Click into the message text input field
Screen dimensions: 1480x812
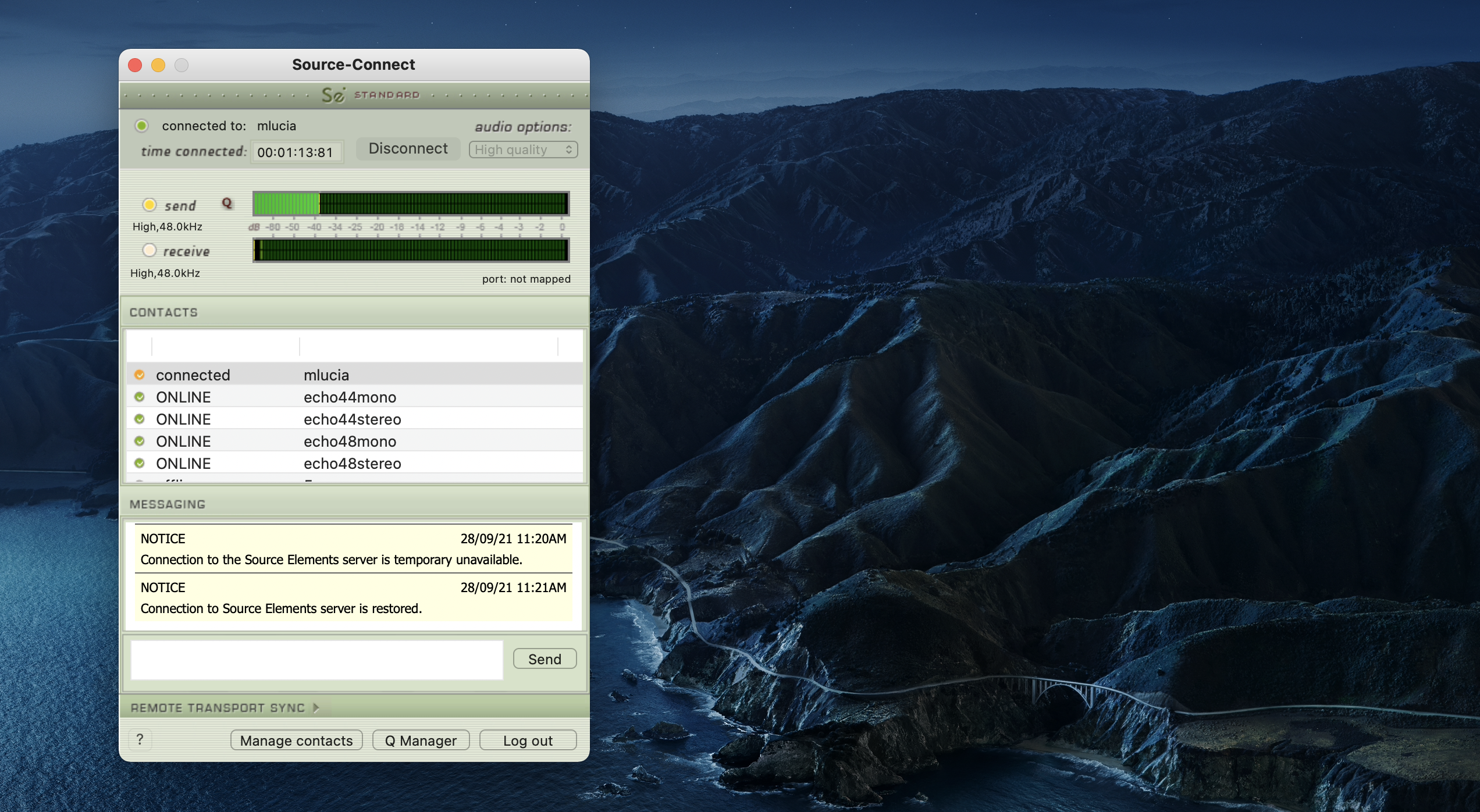coord(316,660)
